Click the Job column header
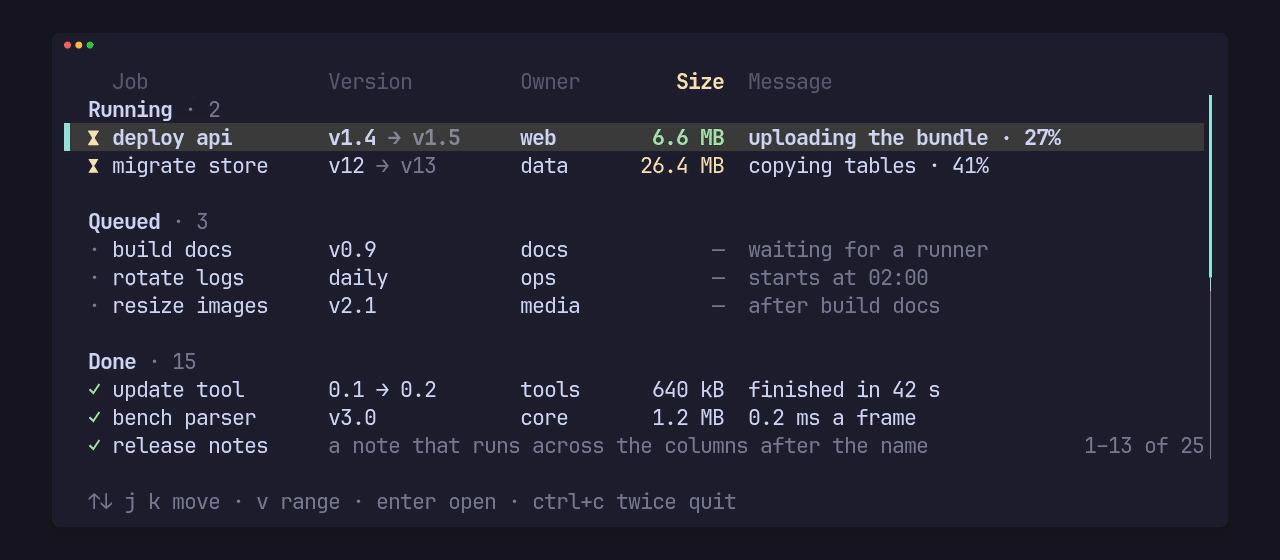This screenshot has height=560, width=1280. pyautogui.click(x=130, y=82)
